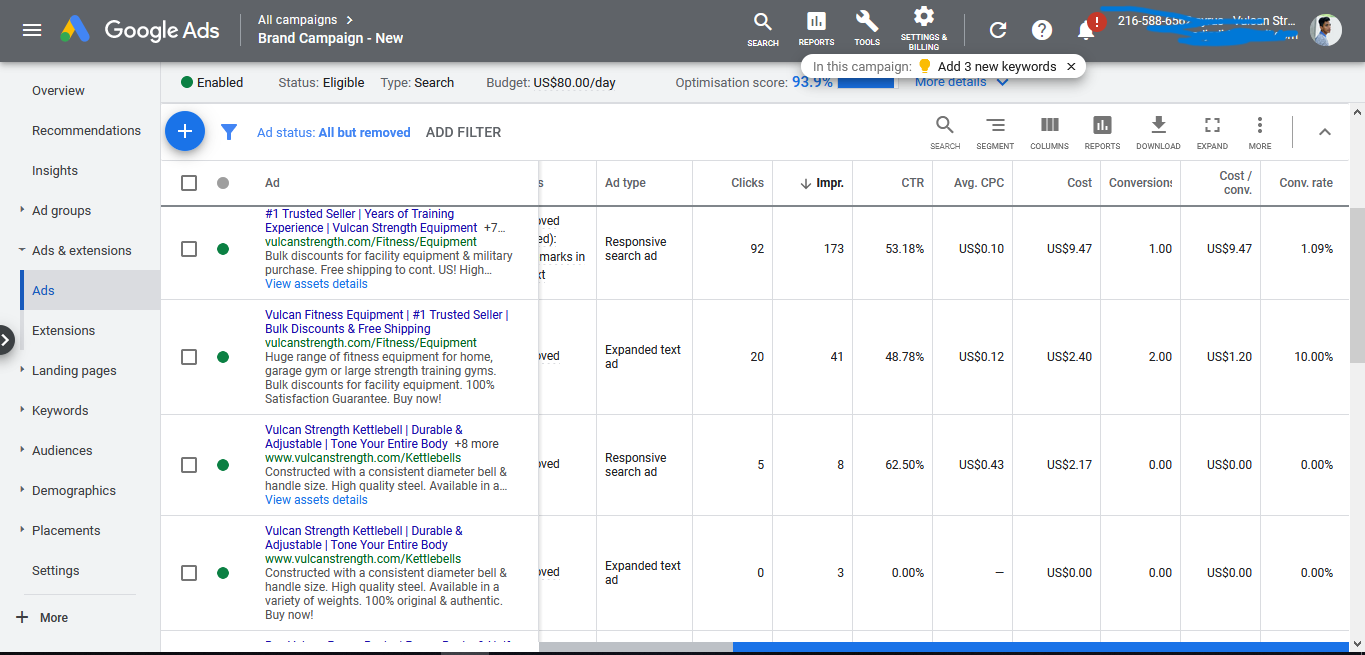Open the hamburger main menu
The image size is (1365, 655).
32,30
